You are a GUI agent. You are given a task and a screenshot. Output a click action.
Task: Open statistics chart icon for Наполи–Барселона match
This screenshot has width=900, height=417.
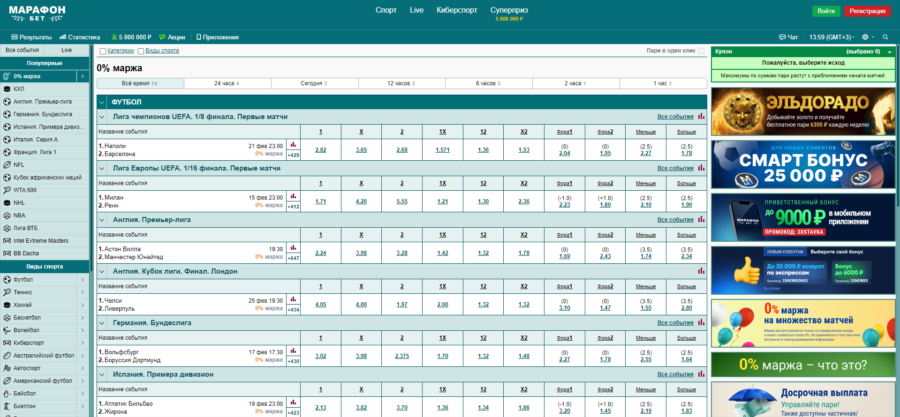tap(293, 145)
